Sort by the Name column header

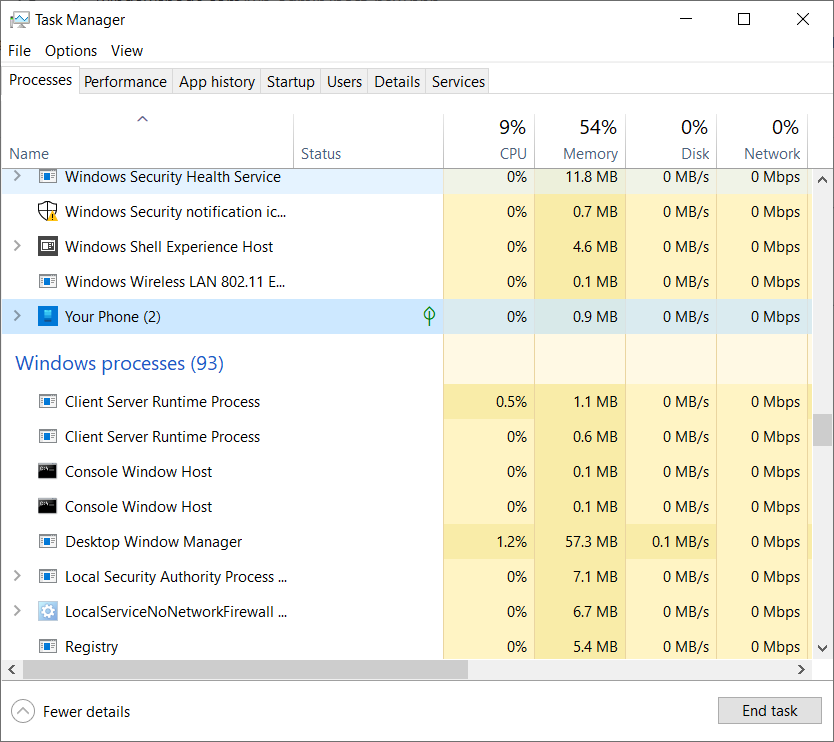click(147, 140)
